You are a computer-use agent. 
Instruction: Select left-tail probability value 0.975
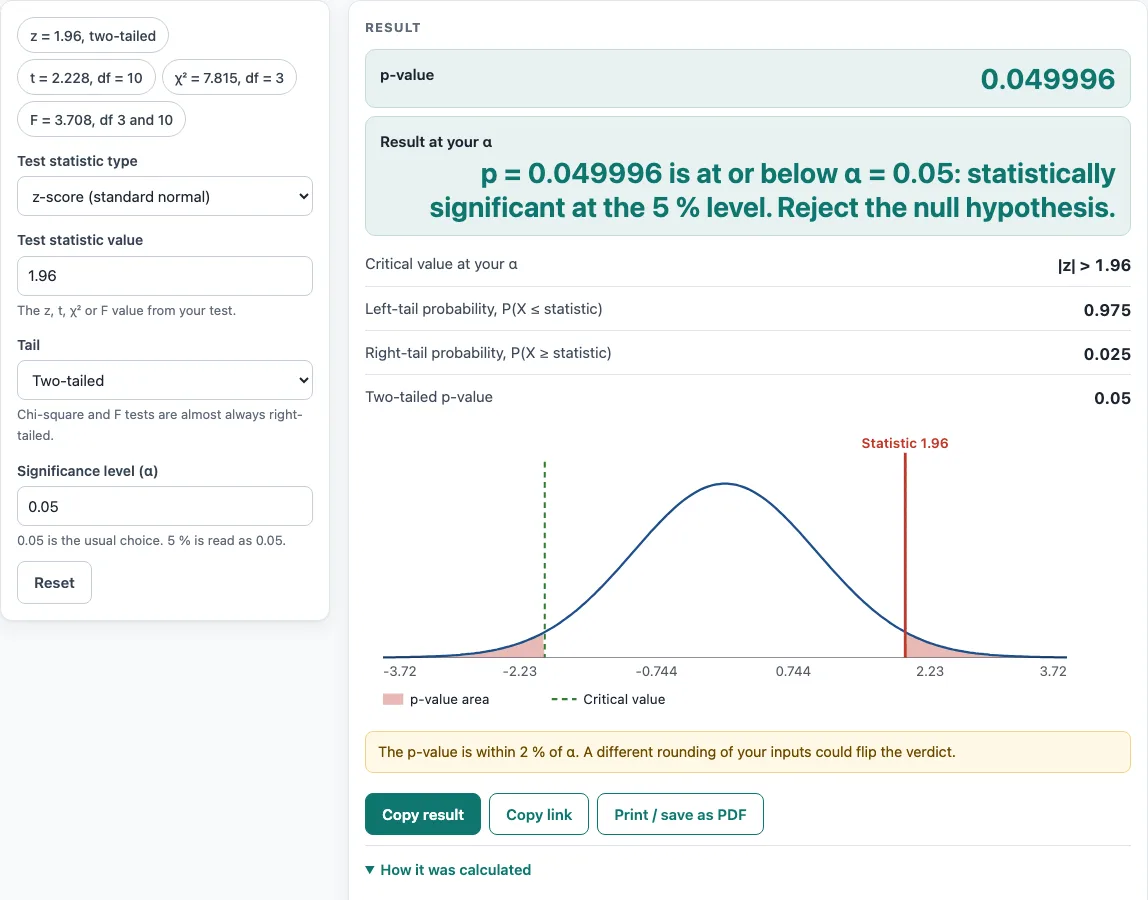click(x=1107, y=310)
